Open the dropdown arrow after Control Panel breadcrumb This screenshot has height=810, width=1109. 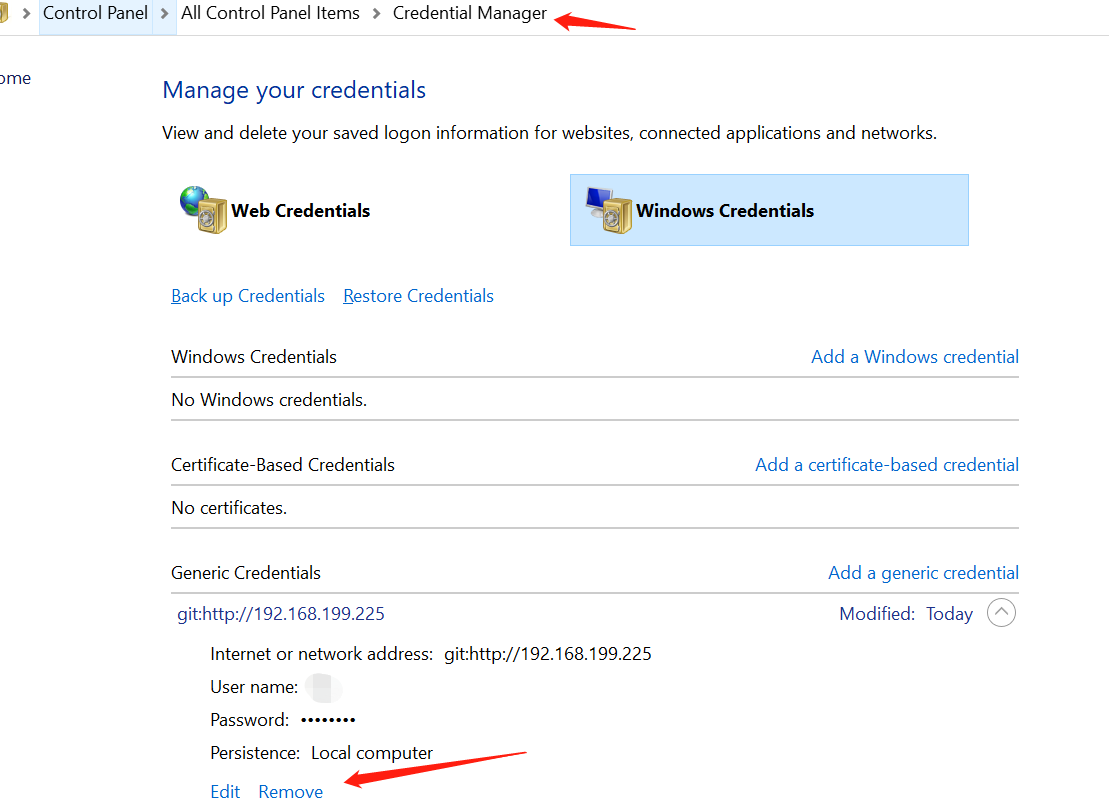pyautogui.click(x=164, y=13)
